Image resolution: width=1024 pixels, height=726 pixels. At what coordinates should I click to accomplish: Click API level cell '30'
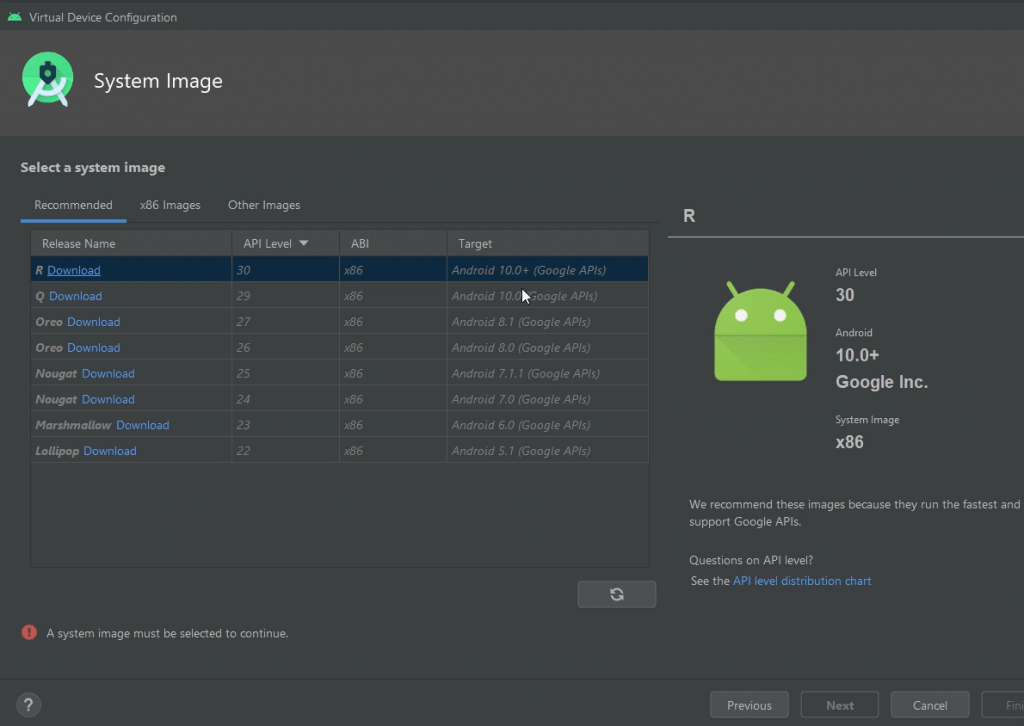pos(285,270)
